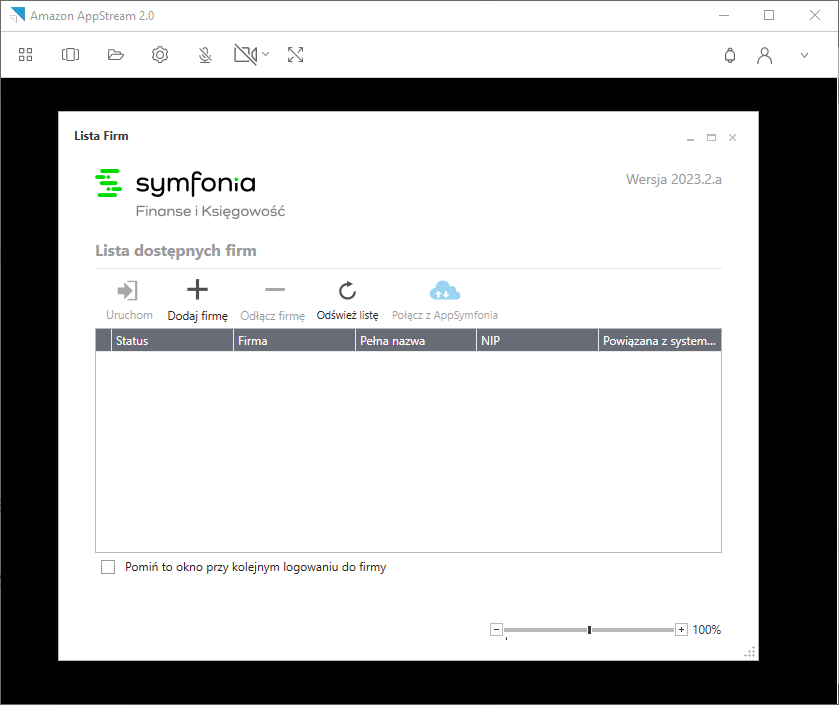The image size is (839, 705).
Task: Click the Lista dostępnych firm heading
Action: [176, 250]
